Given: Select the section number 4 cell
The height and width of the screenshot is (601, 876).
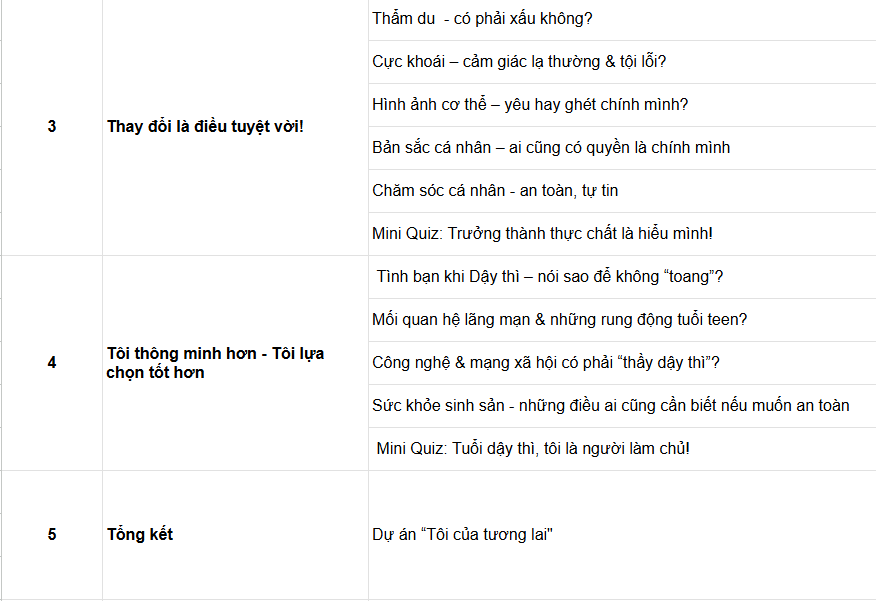Looking at the screenshot, I should (52, 363).
